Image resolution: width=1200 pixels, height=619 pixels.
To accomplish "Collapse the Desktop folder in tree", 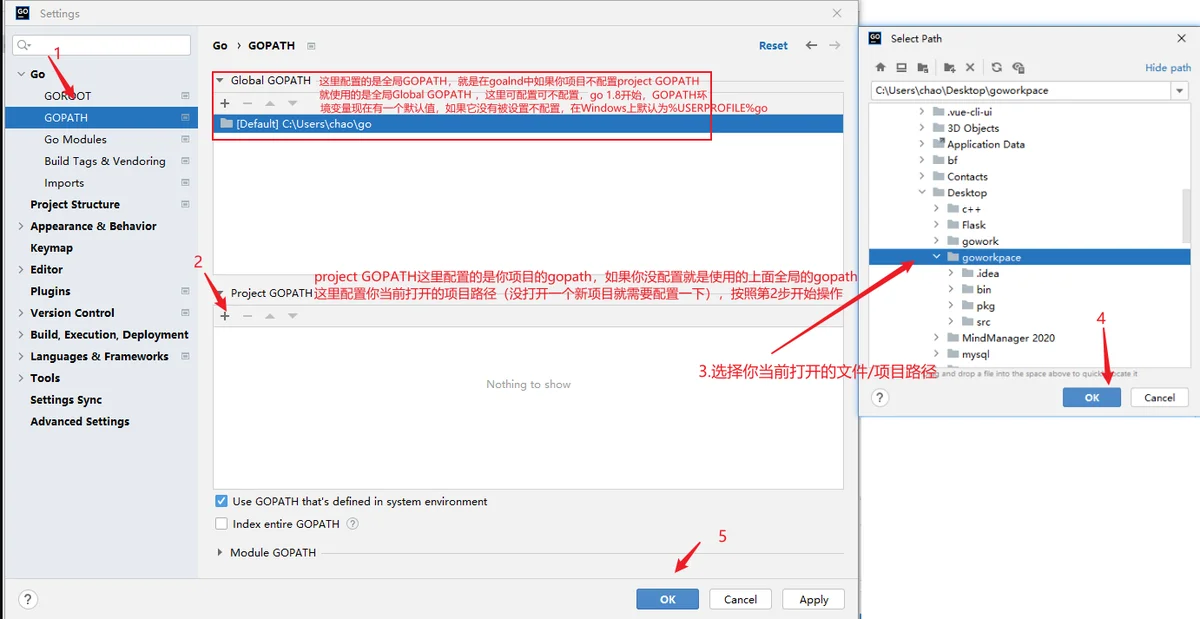I will point(922,193).
